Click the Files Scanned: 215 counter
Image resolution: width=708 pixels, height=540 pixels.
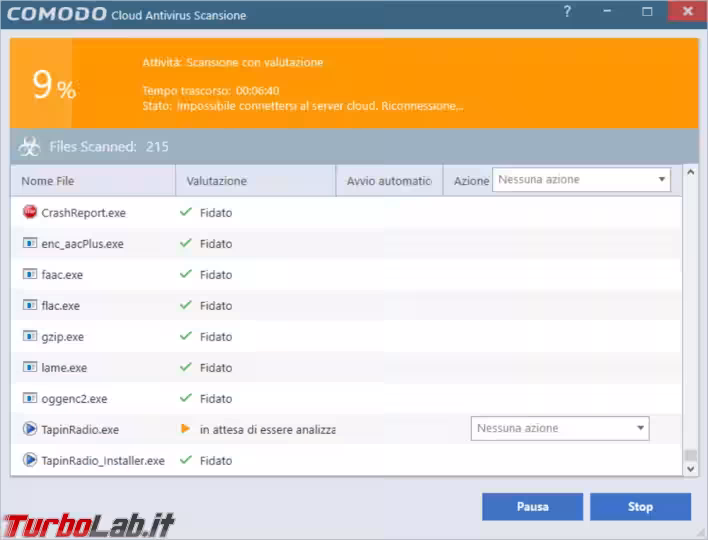point(108,147)
